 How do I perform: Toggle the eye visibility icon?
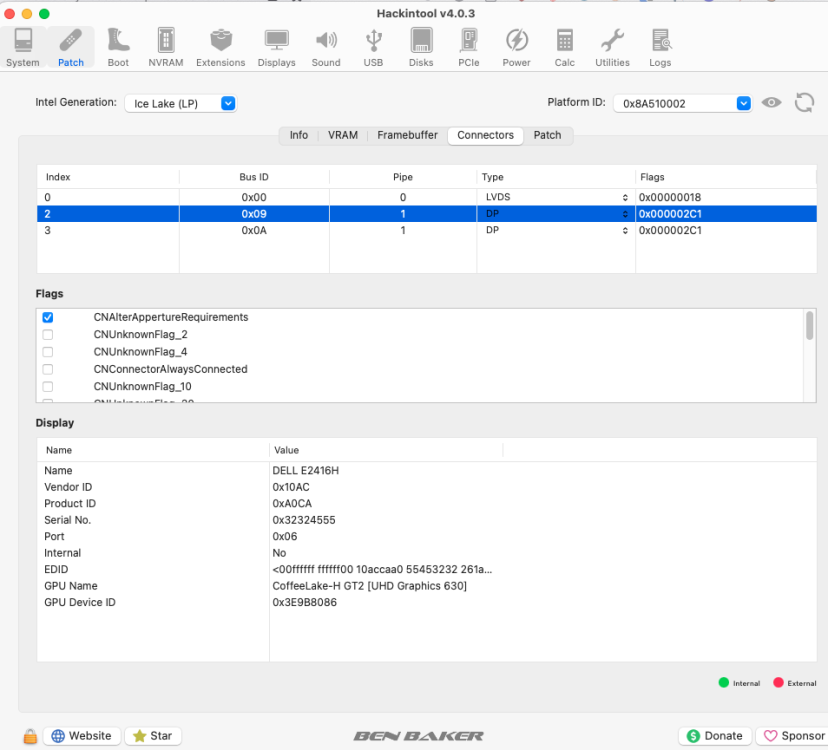point(771,102)
